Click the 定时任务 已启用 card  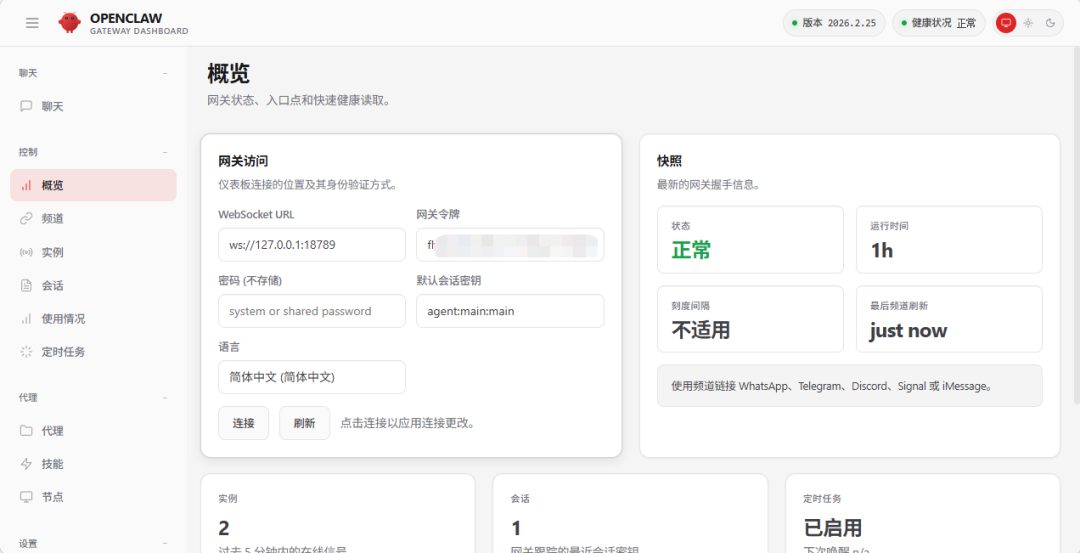point(923,514)
